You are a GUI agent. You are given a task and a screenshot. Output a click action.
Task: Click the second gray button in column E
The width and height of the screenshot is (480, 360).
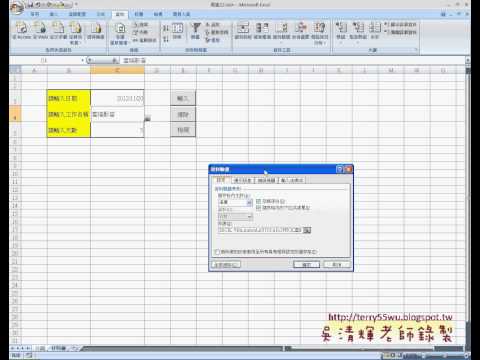tap(183, 115)
